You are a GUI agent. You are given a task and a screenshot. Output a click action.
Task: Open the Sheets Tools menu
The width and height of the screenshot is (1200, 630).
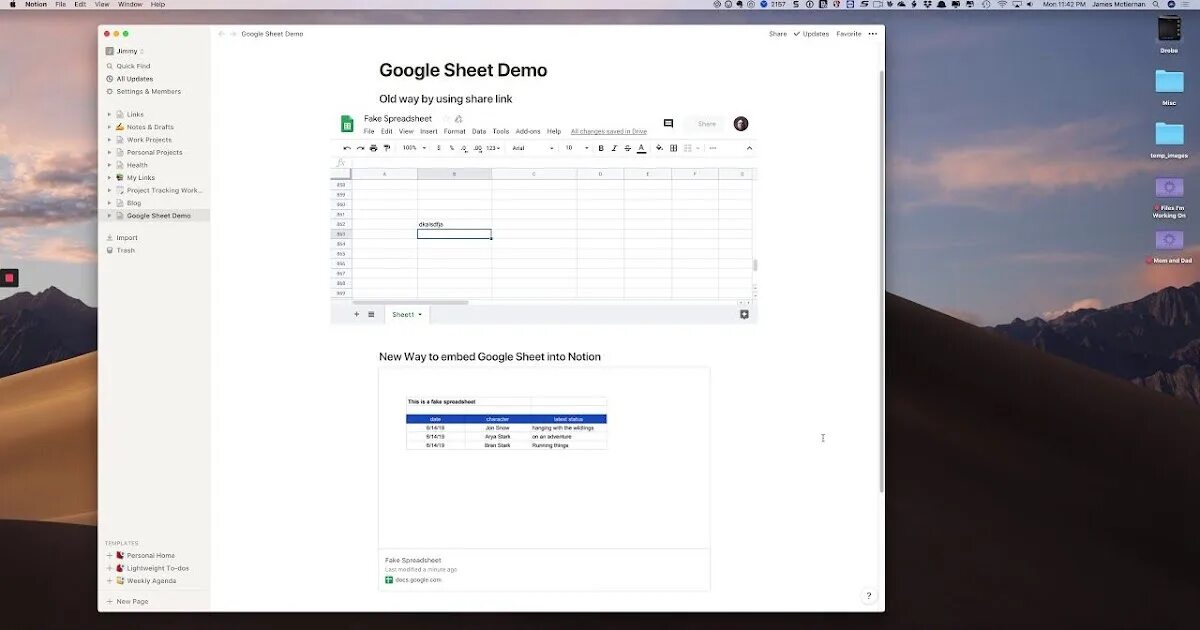point(501,131)
